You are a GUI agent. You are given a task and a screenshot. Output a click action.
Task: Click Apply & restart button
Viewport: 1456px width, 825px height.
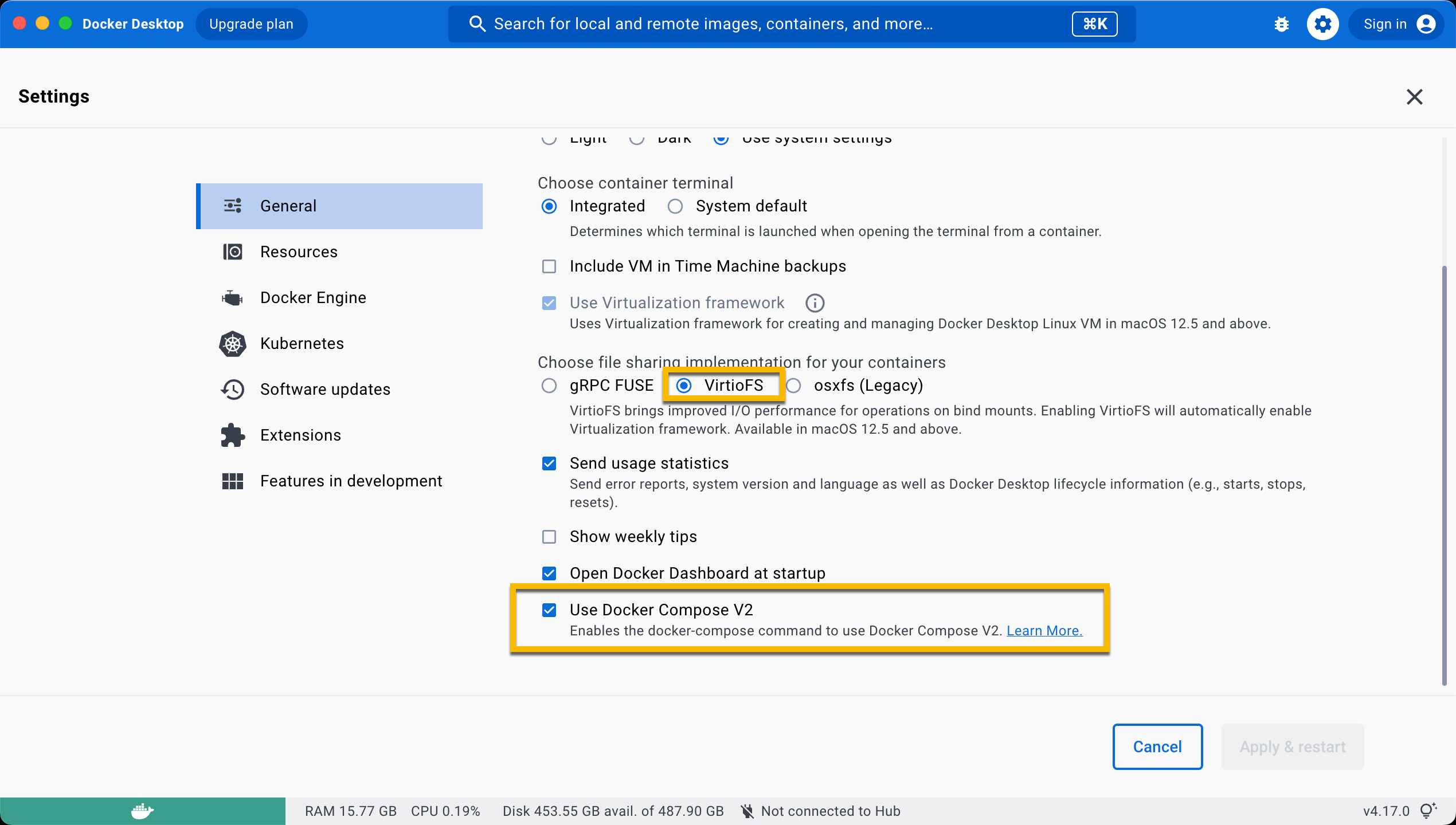pyautogui.click(x=1293, y=747)
